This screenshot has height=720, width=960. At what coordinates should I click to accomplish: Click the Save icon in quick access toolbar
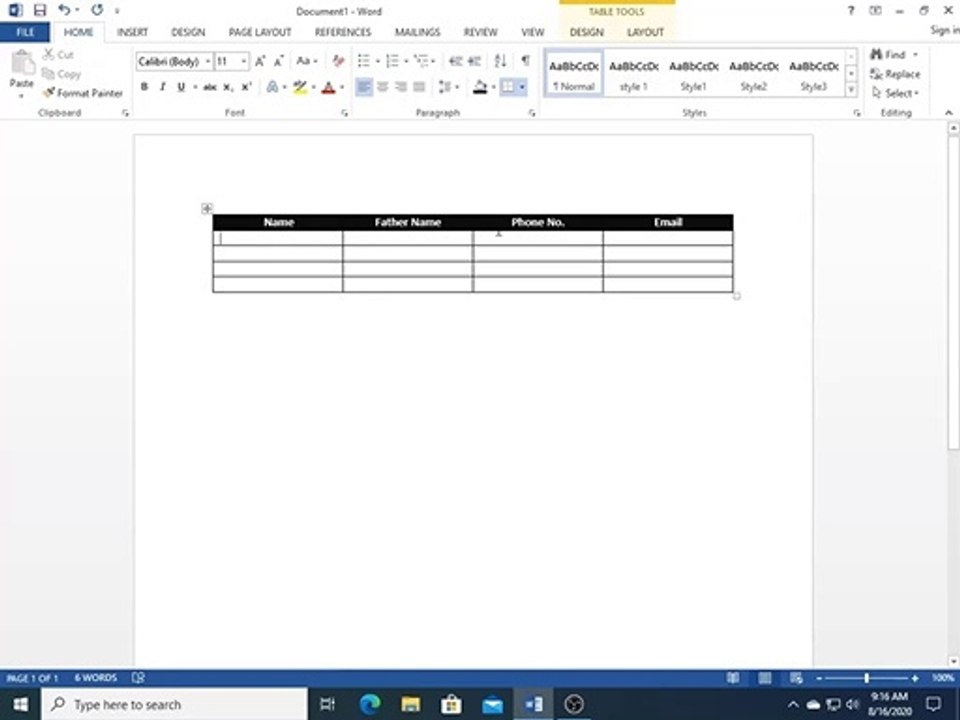click(x=40, y=10)
